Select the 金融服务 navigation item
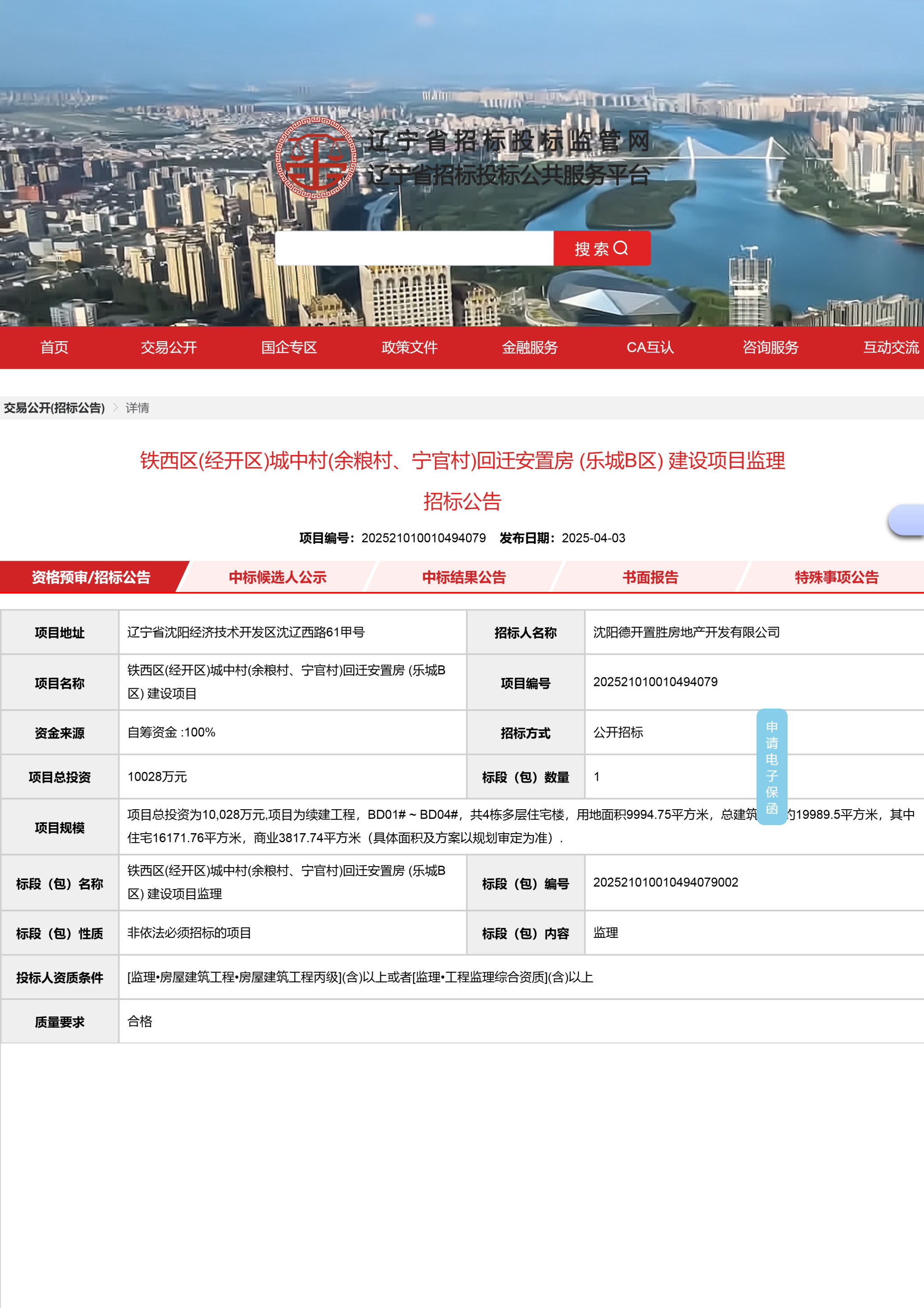Viewport: 924px width, 1308px height. pos(530,348)
